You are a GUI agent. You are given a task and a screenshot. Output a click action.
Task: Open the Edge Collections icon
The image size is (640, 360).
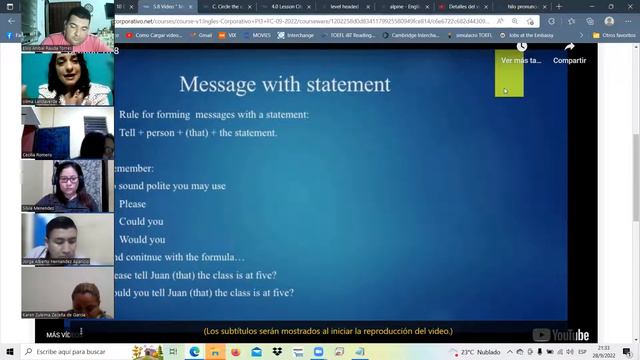pos(590,21)
